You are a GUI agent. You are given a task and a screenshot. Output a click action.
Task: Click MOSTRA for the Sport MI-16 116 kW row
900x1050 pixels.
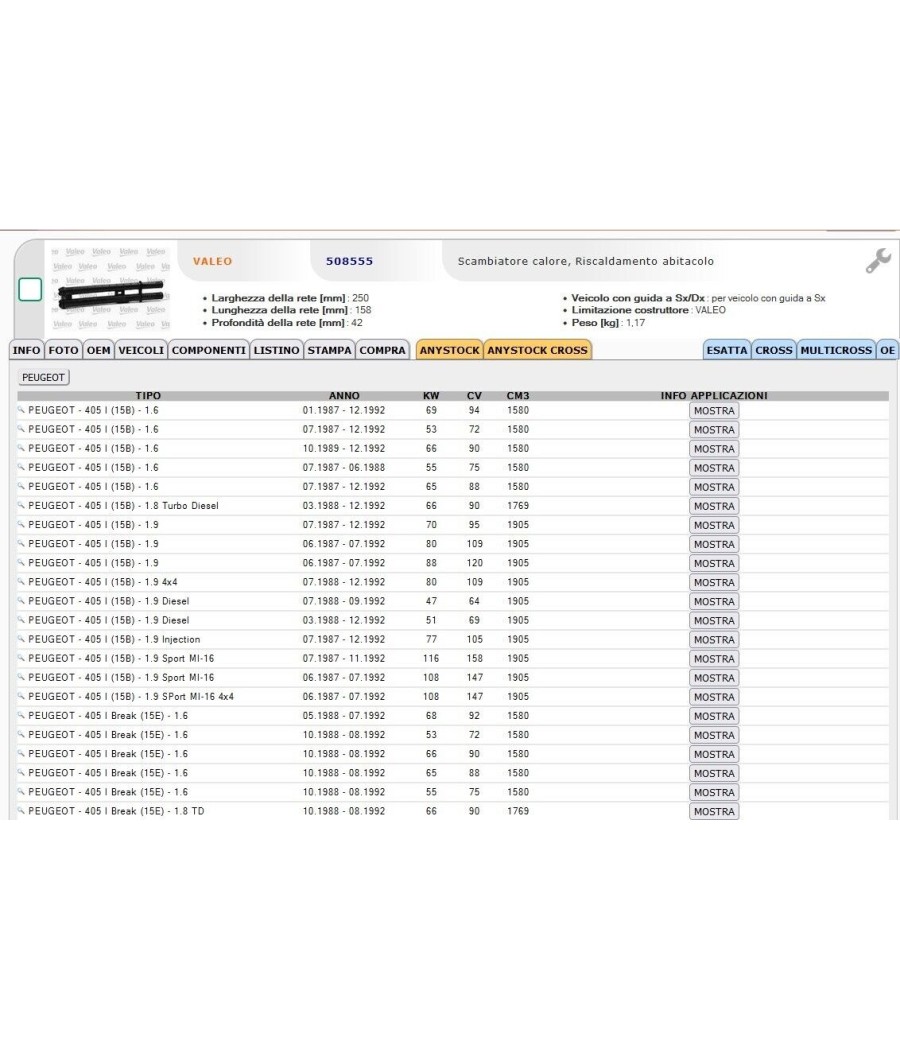[x=714, y=659]
